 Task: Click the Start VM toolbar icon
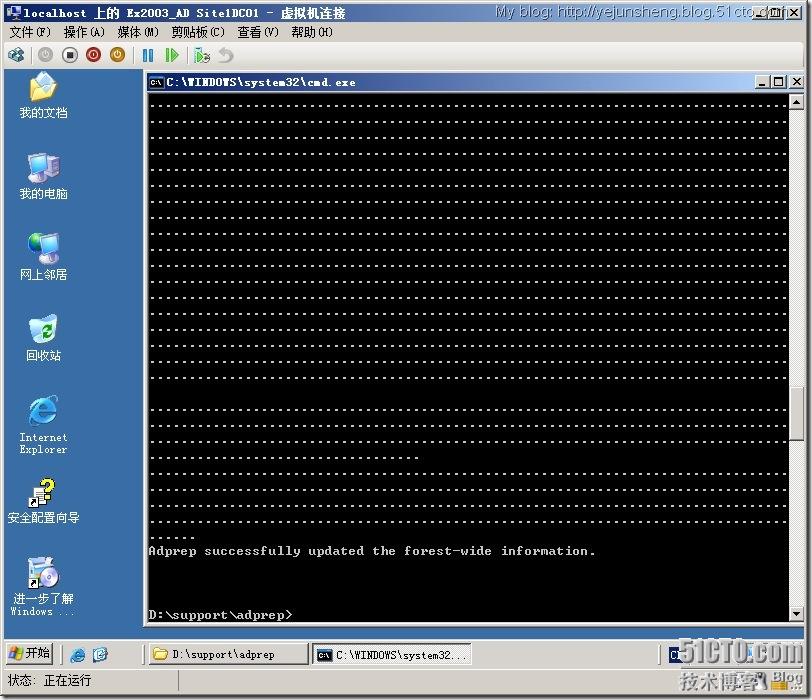pyautogui.click(x=46, y=55)
